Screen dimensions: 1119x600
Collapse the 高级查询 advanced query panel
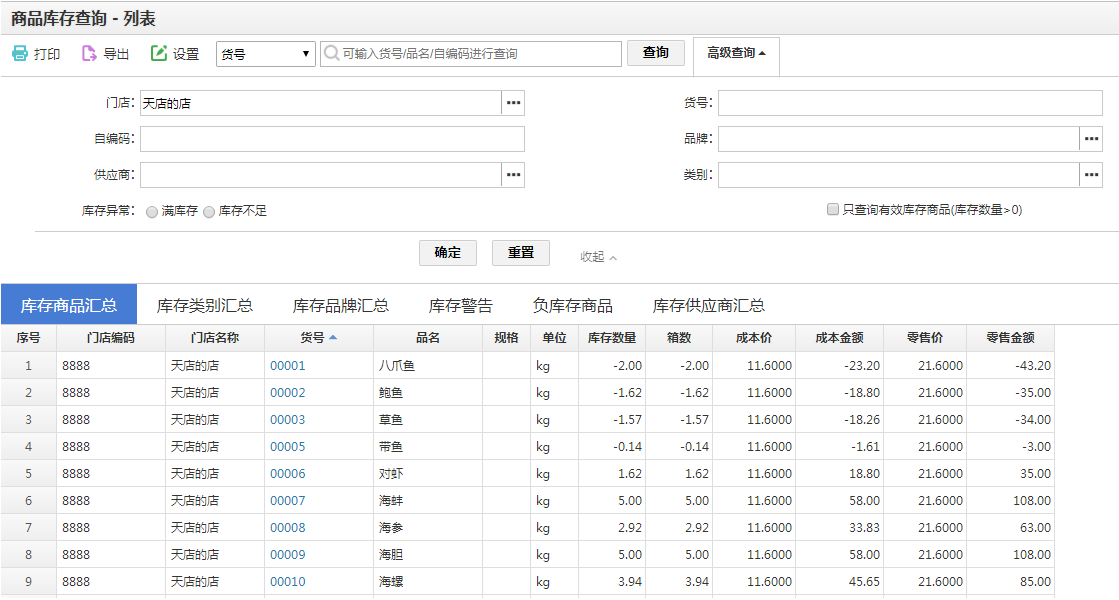point(736,54)
